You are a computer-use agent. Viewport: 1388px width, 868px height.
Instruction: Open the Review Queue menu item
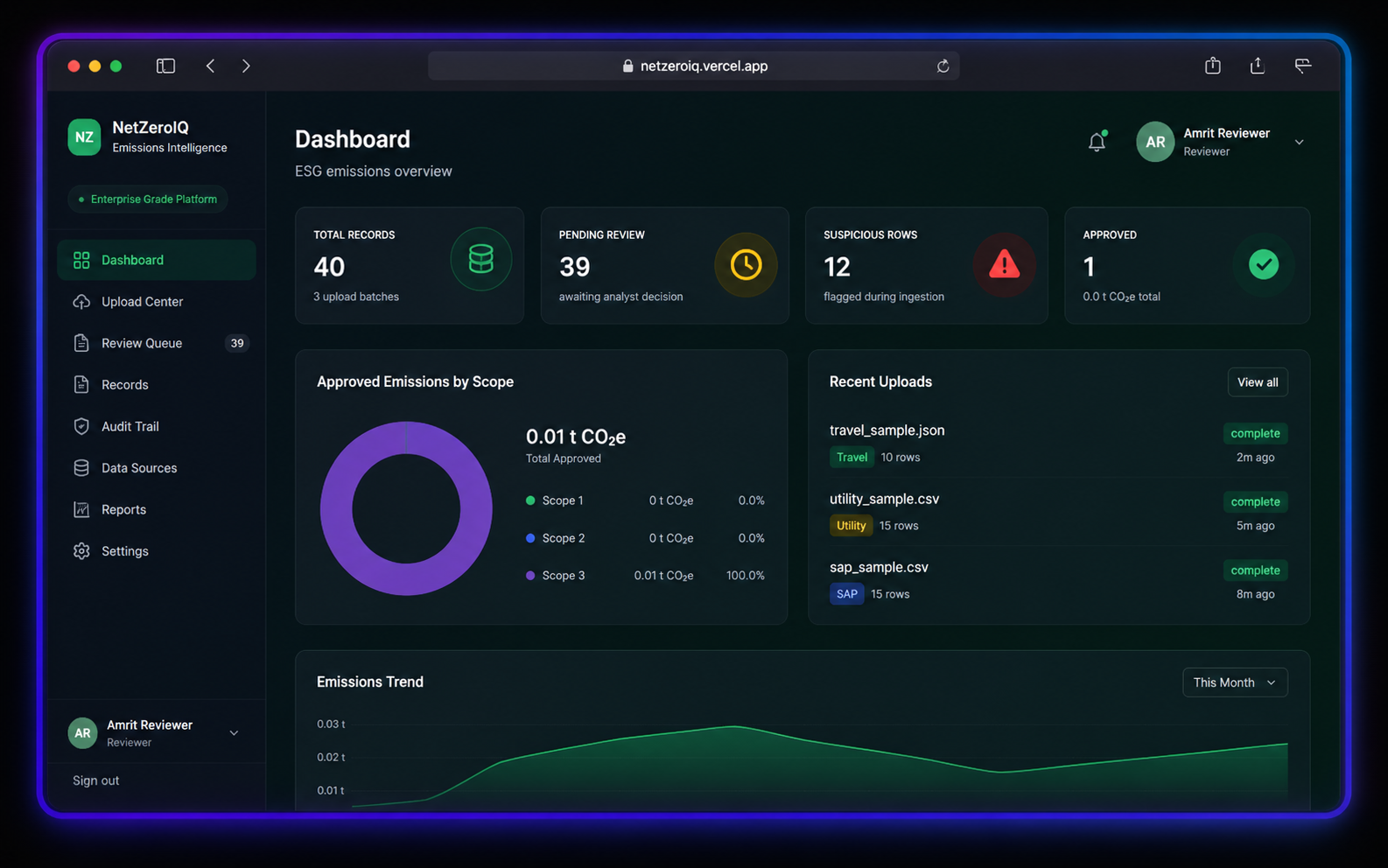pyautogui.click(x=157, y=343)
